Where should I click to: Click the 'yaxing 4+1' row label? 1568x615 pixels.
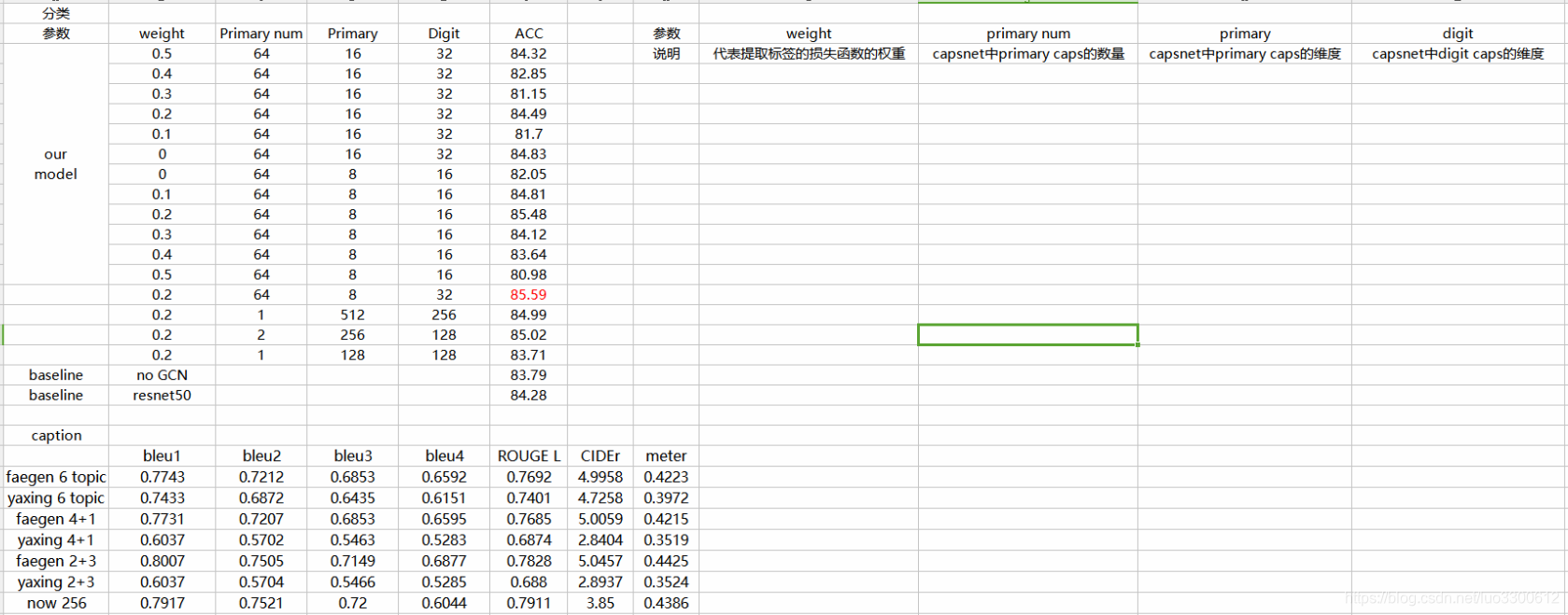click(x=56, y=540)
